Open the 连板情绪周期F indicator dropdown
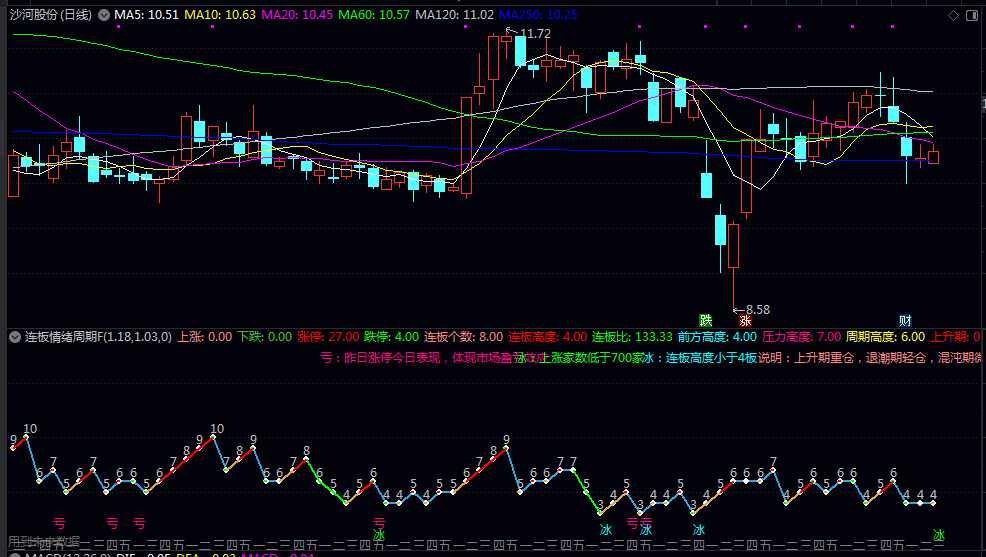 click(15, 337)
